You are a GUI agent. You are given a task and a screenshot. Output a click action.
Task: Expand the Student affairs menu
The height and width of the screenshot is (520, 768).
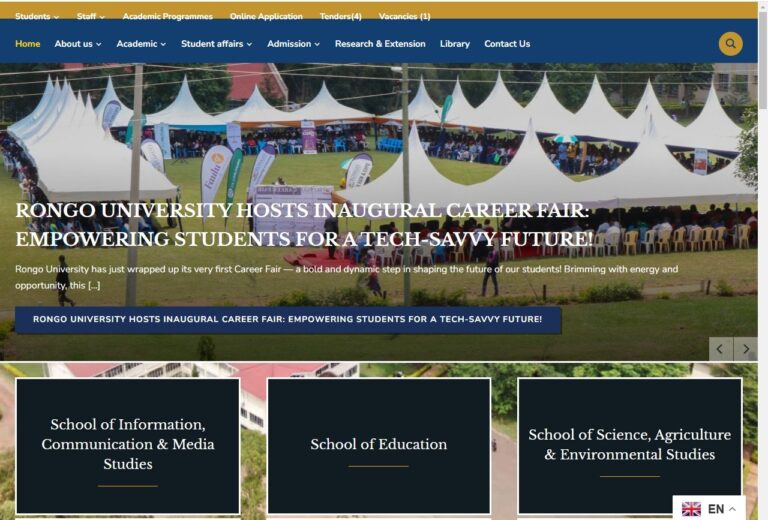tap(216, 44)
